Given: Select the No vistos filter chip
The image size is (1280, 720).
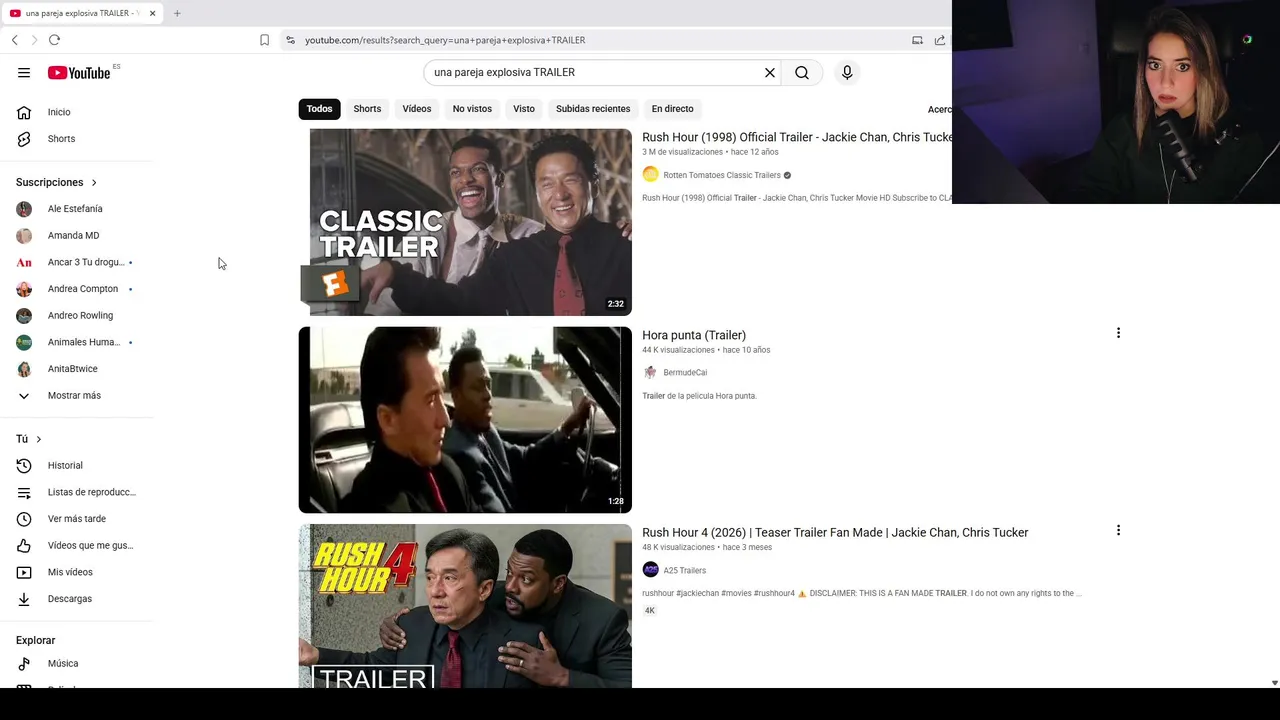Looking at the screenshot, I should (x=472, y=109).
